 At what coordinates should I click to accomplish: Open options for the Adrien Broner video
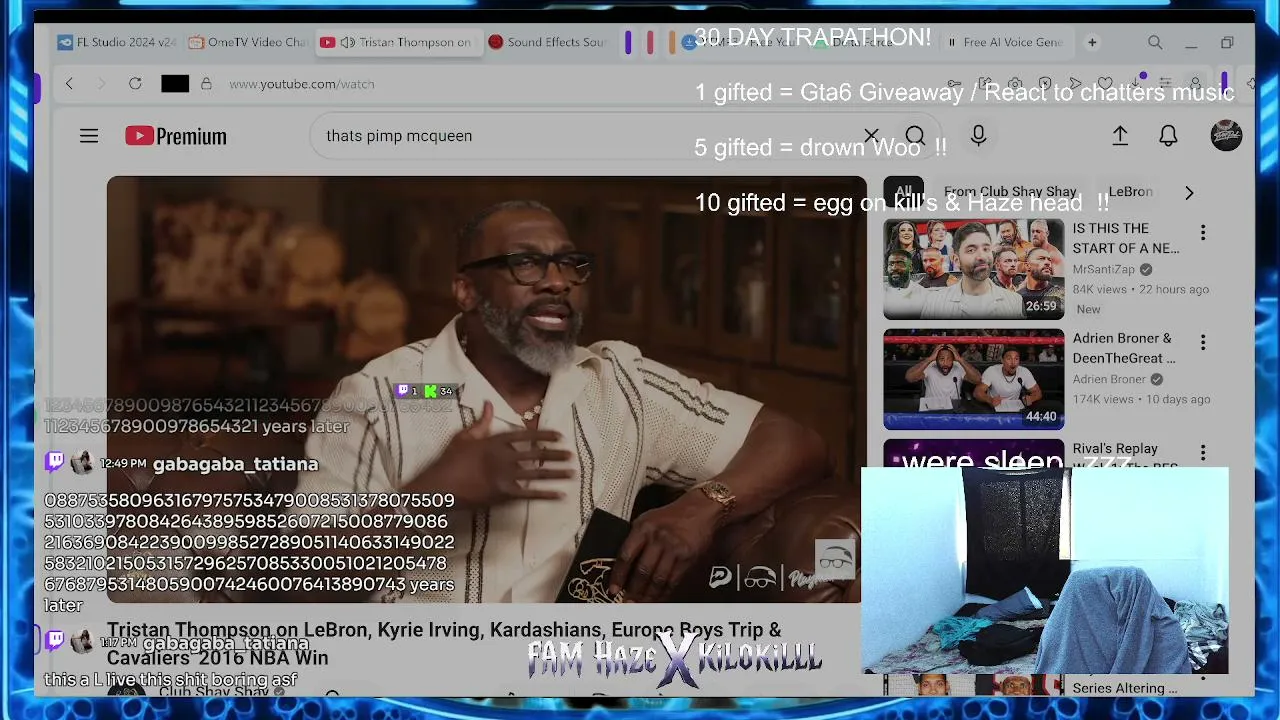pos(1203,343)
